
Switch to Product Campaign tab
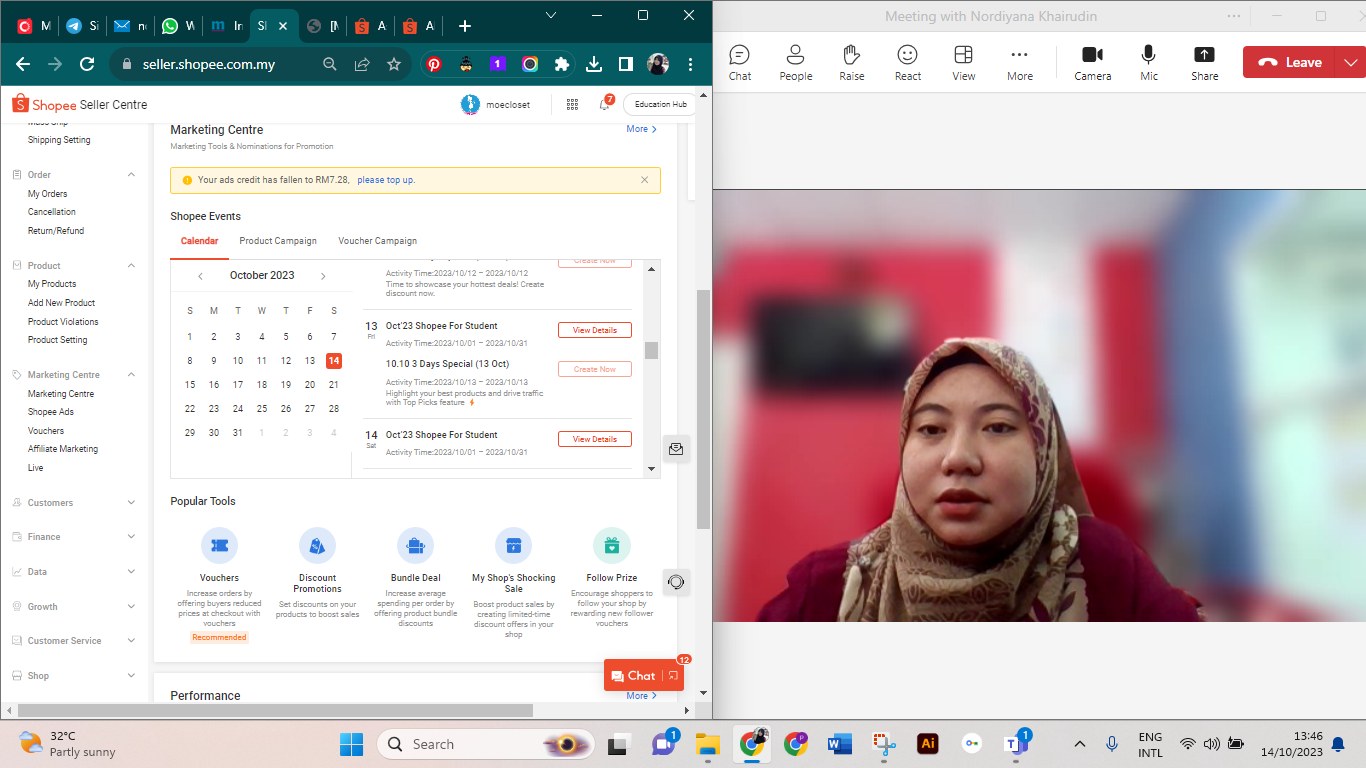pyautogui.click(x=278, y=241)
